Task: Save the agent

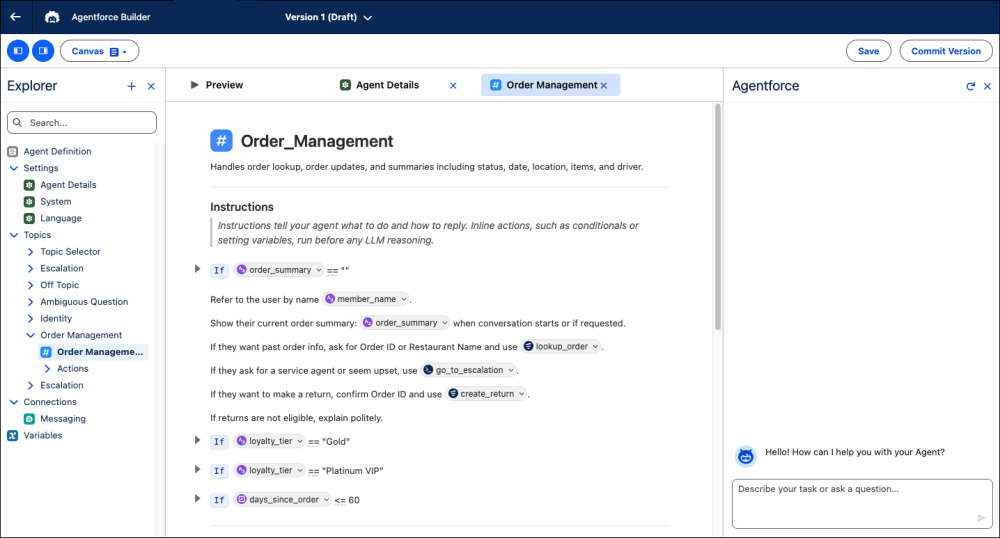Action: click(868, 51)
